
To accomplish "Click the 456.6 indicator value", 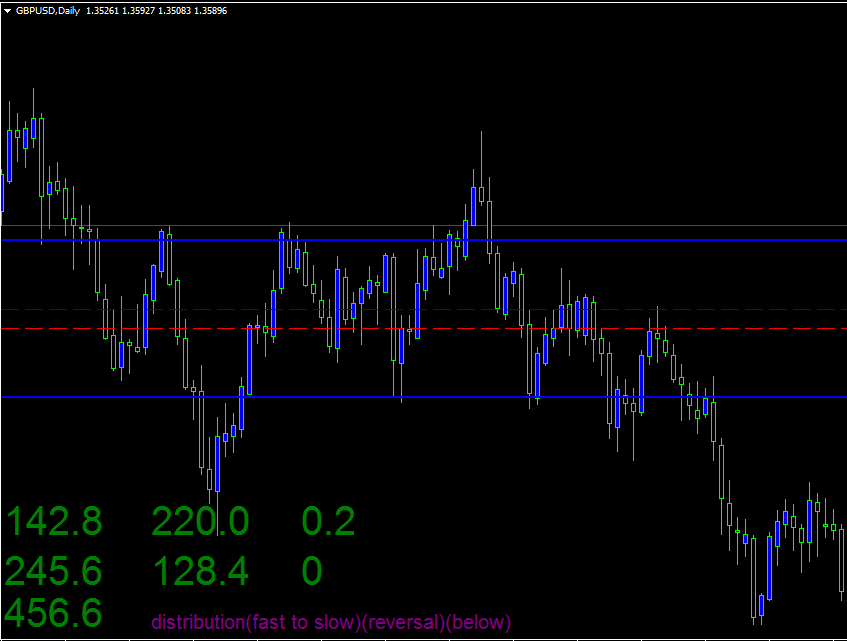I will pos(53,612).
